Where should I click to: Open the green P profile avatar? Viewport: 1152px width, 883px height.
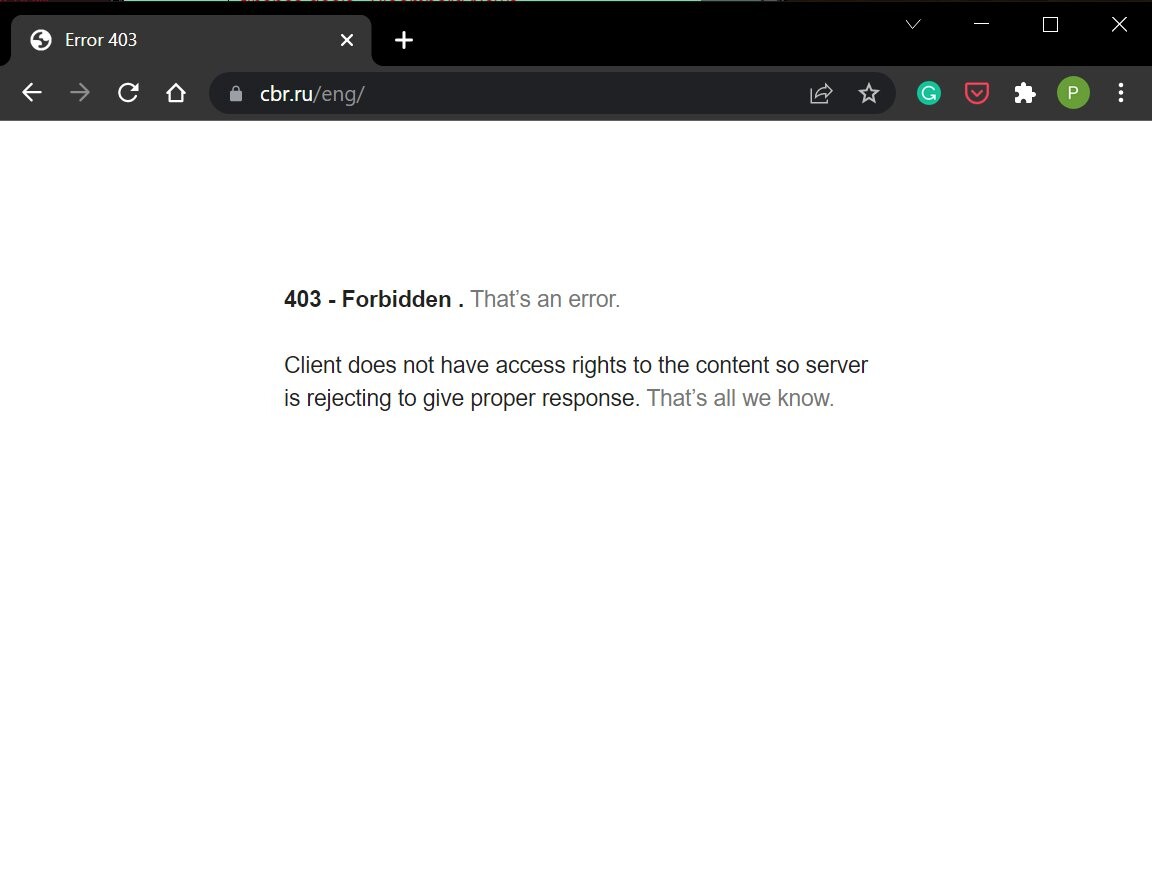click(1073, 93)
